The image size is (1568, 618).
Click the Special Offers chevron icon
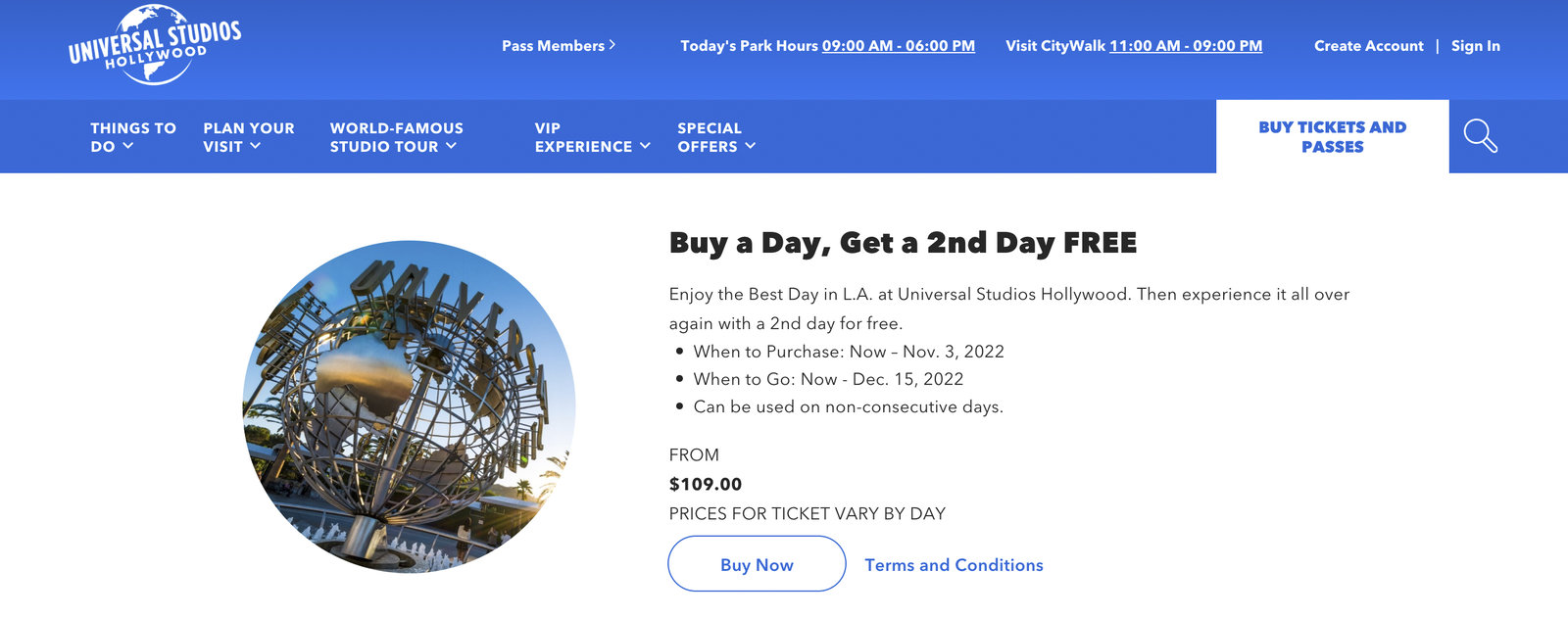(x=751, y=147)
